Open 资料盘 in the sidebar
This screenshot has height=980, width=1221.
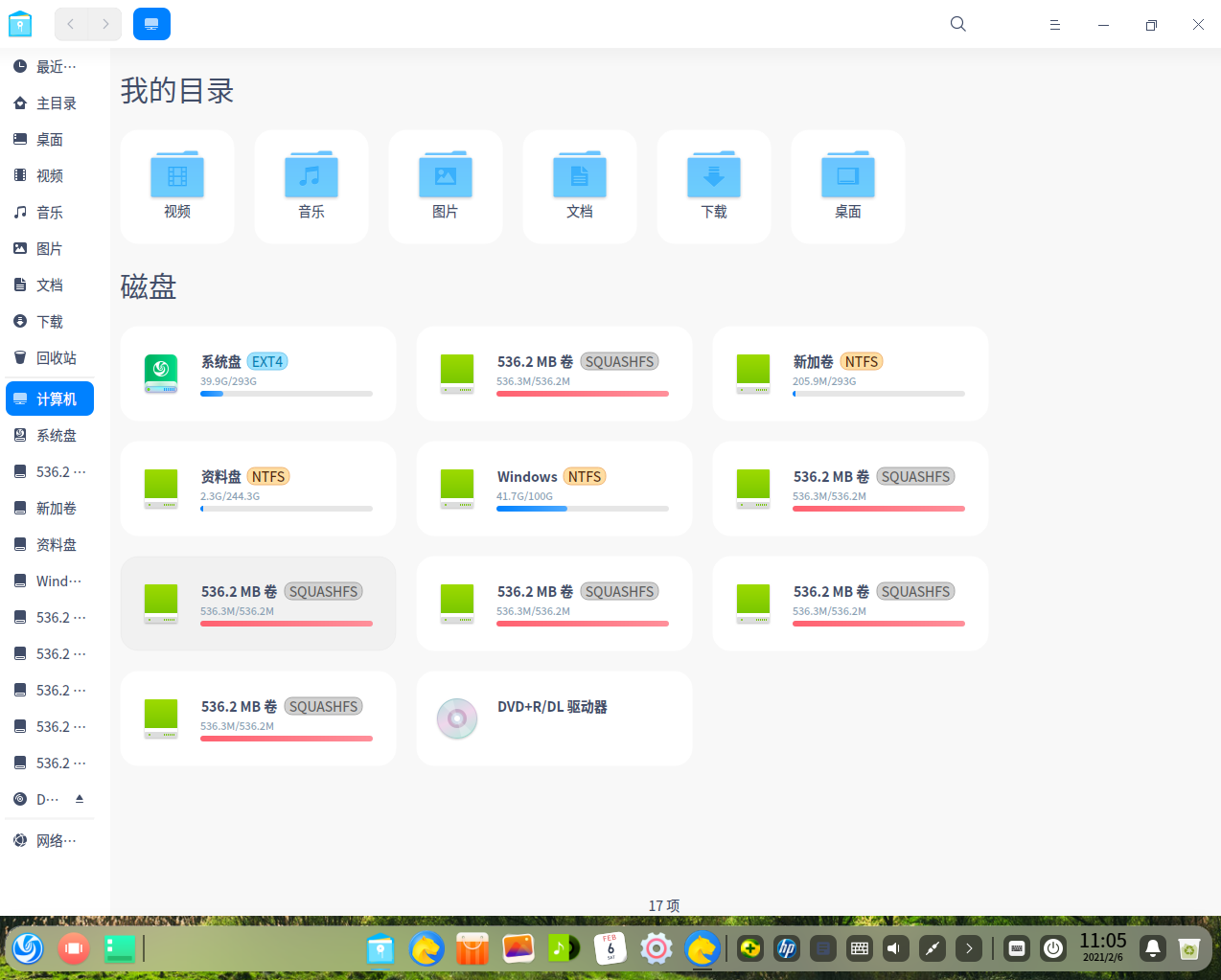click(50, 545)
